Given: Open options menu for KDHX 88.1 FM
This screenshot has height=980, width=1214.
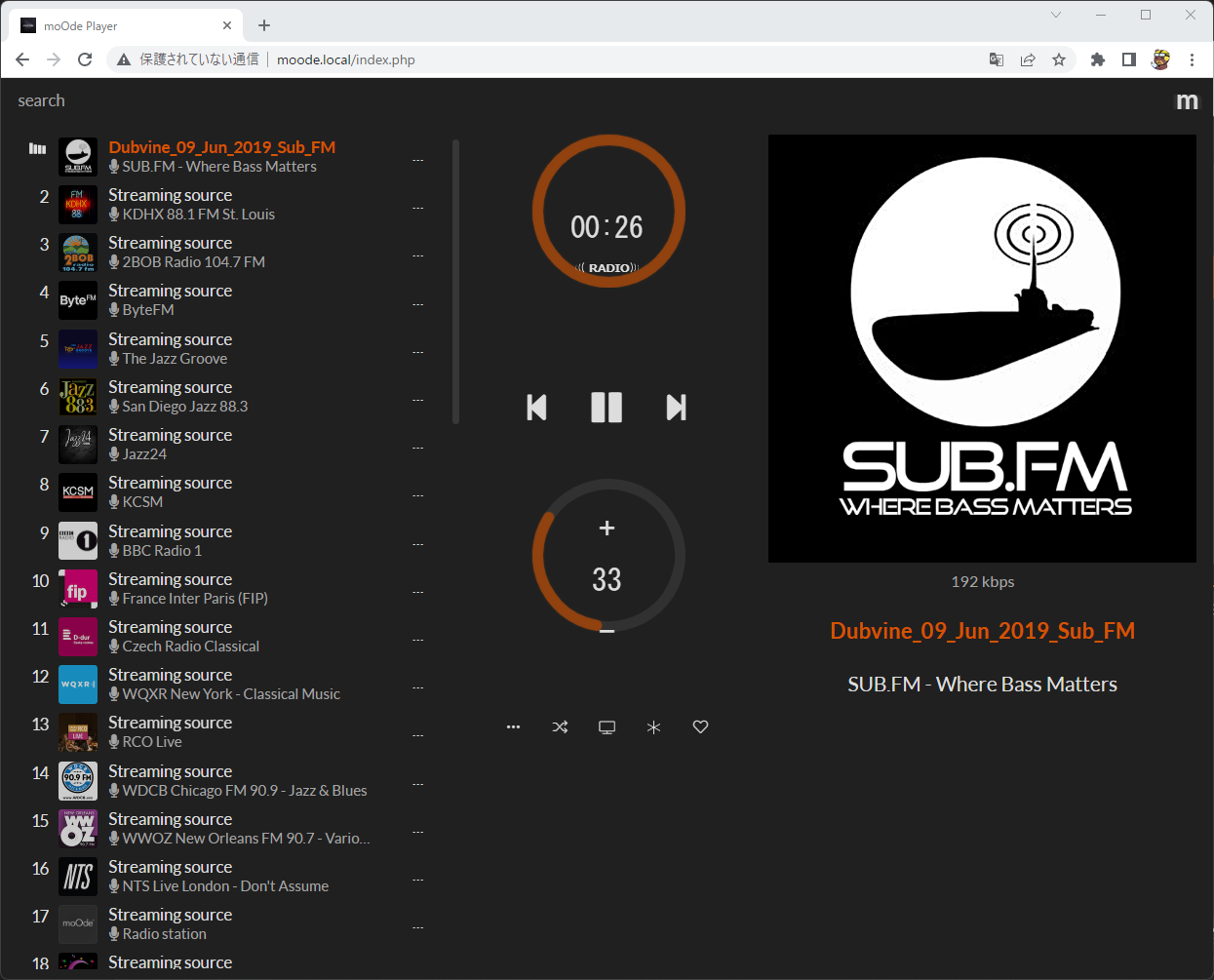Looking at the screenshot, I should (x=417, y=208).
